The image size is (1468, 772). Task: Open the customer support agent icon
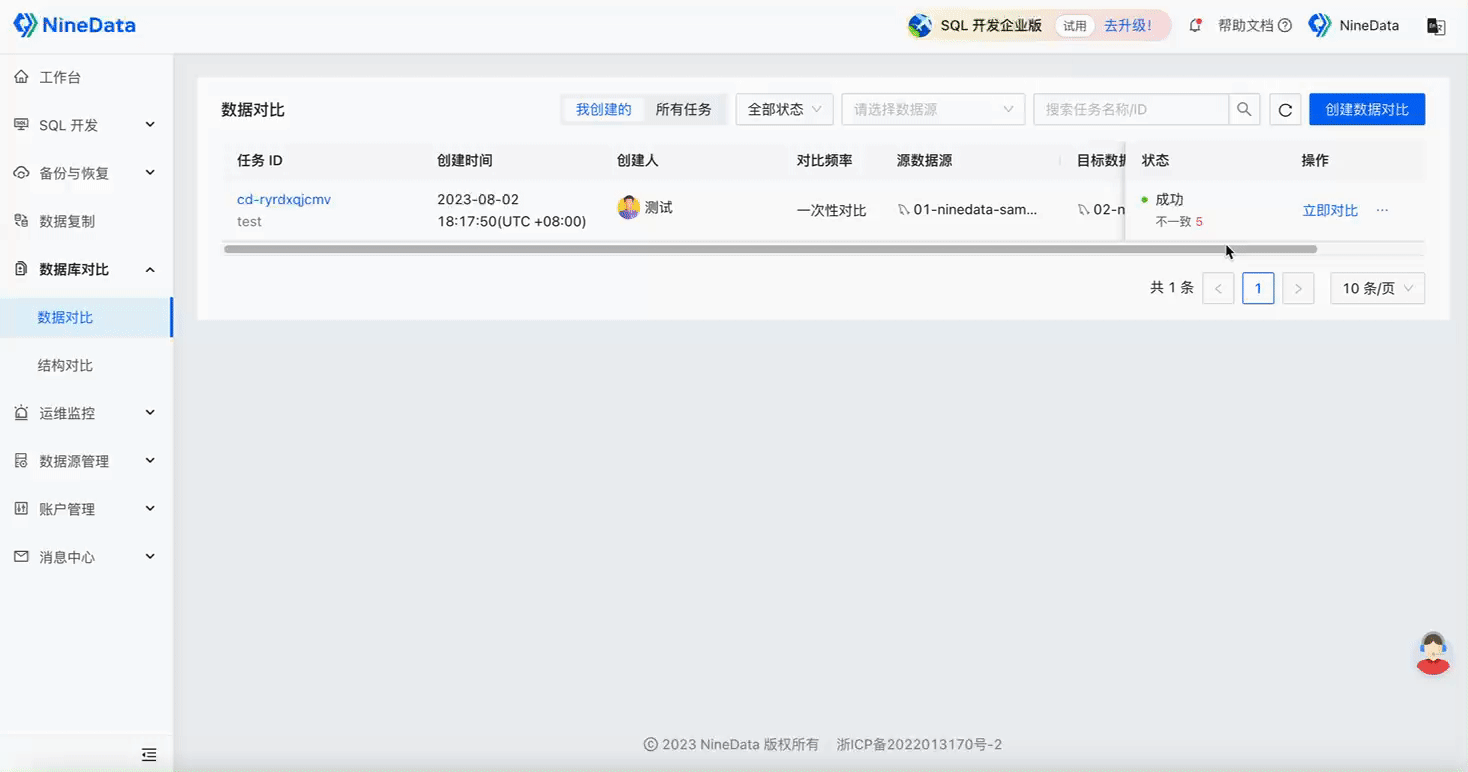coord(1433,653)
